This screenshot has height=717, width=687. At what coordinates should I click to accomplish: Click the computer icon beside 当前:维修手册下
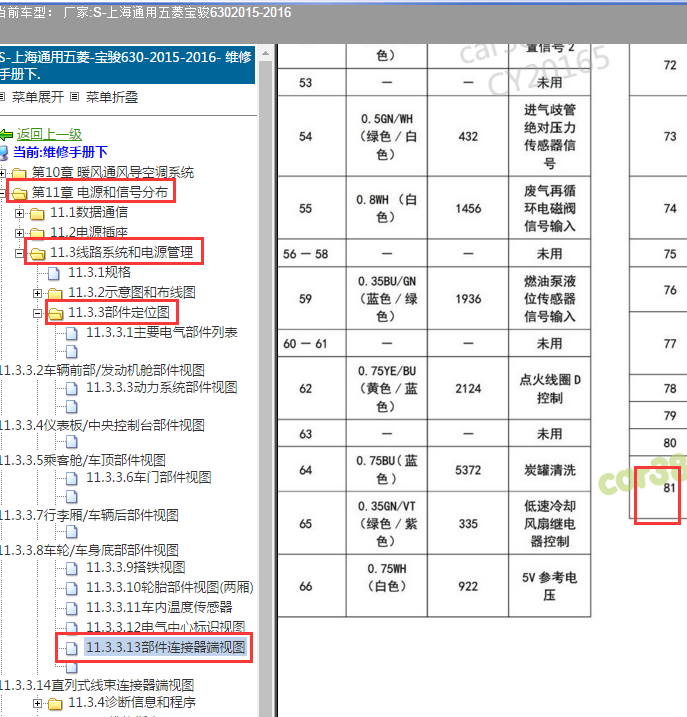(4, 153)
